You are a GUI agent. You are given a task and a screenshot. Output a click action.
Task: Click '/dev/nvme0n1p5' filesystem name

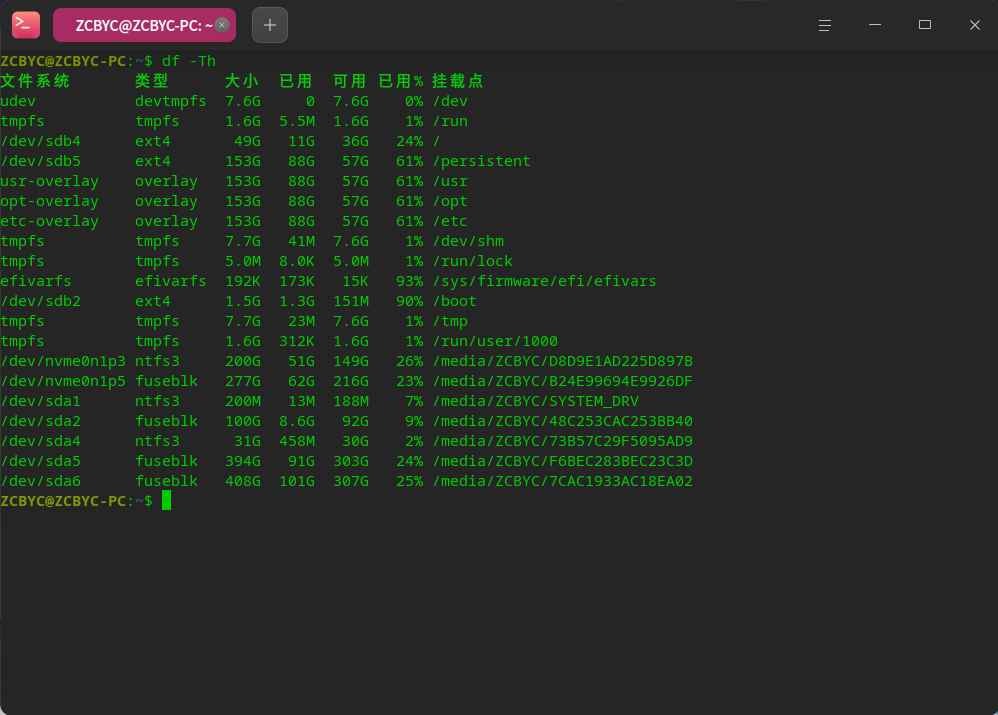click(x=63, y=381)
